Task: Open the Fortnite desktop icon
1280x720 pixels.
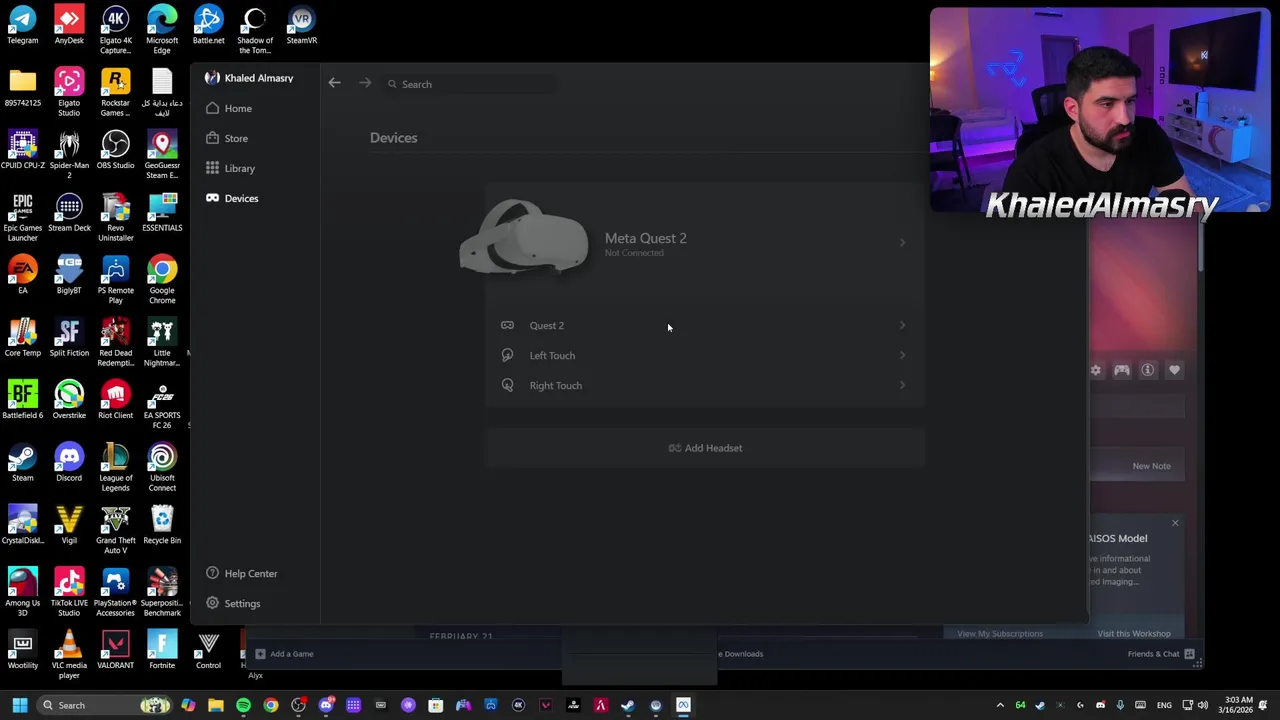Action: tap(162, 651)
